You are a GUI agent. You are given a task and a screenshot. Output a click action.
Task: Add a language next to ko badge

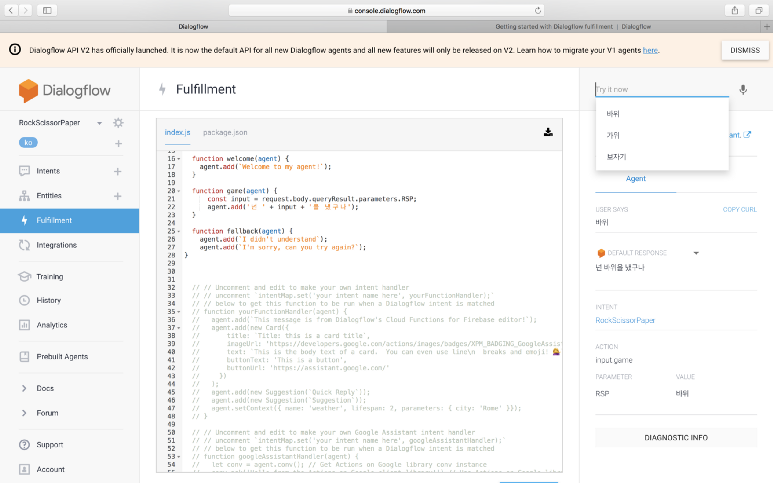(118, 144)
